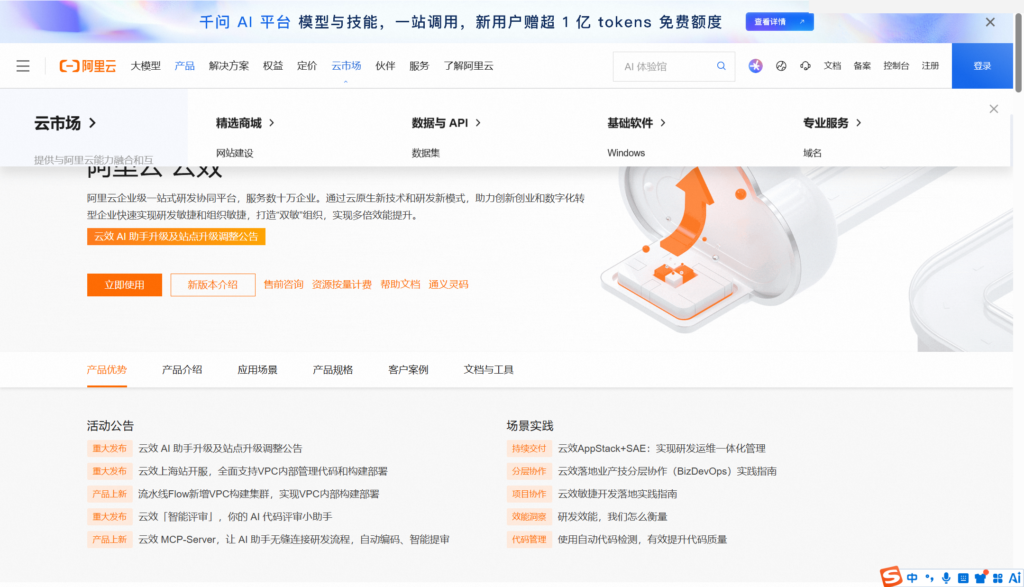The width and height of the screenshot is (1024, 587).
Task: Open Windows under 基础软件
Action: pyautogui.click(x=626, y=153)
